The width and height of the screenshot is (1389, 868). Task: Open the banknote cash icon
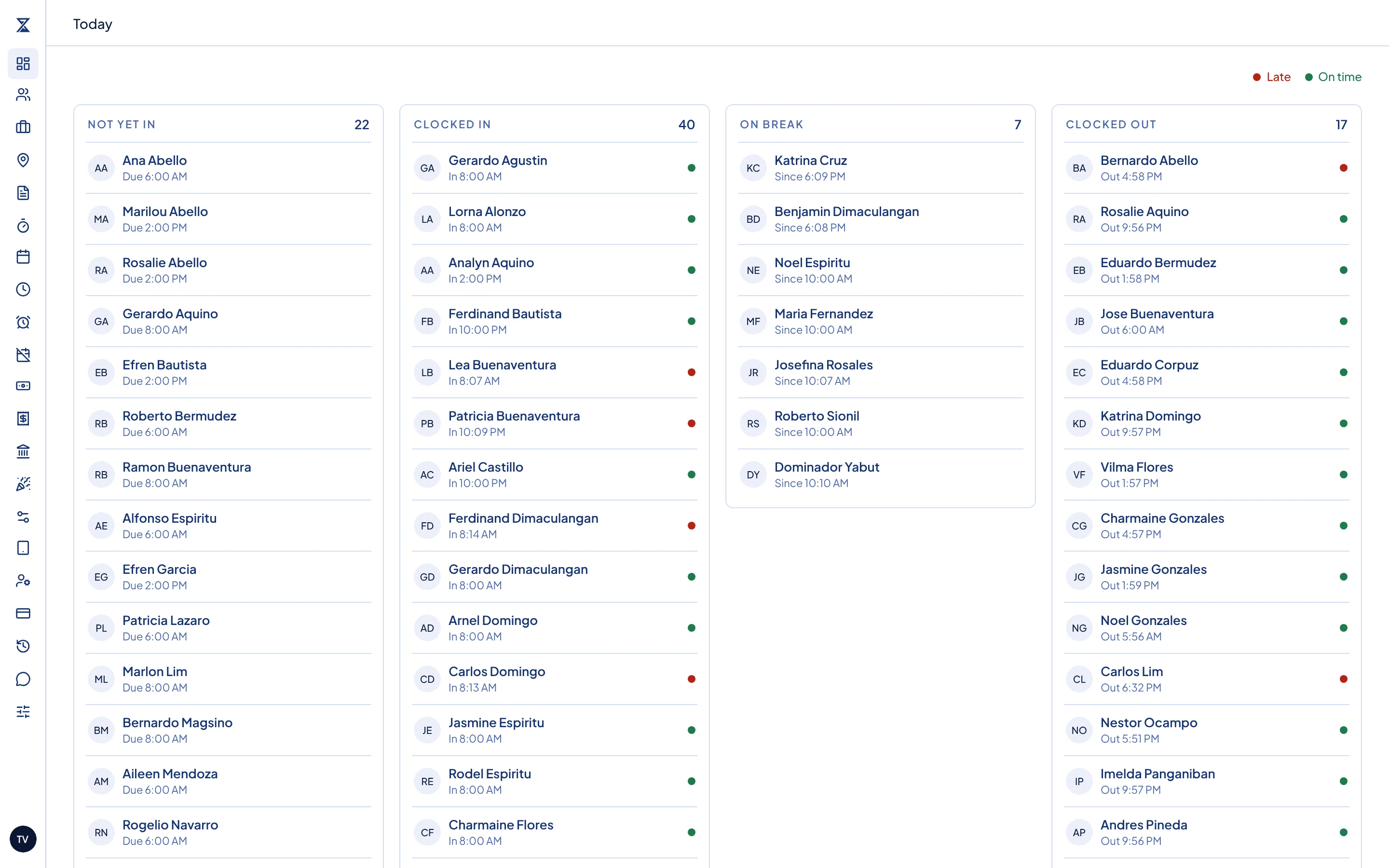click(x=23, y=386)
